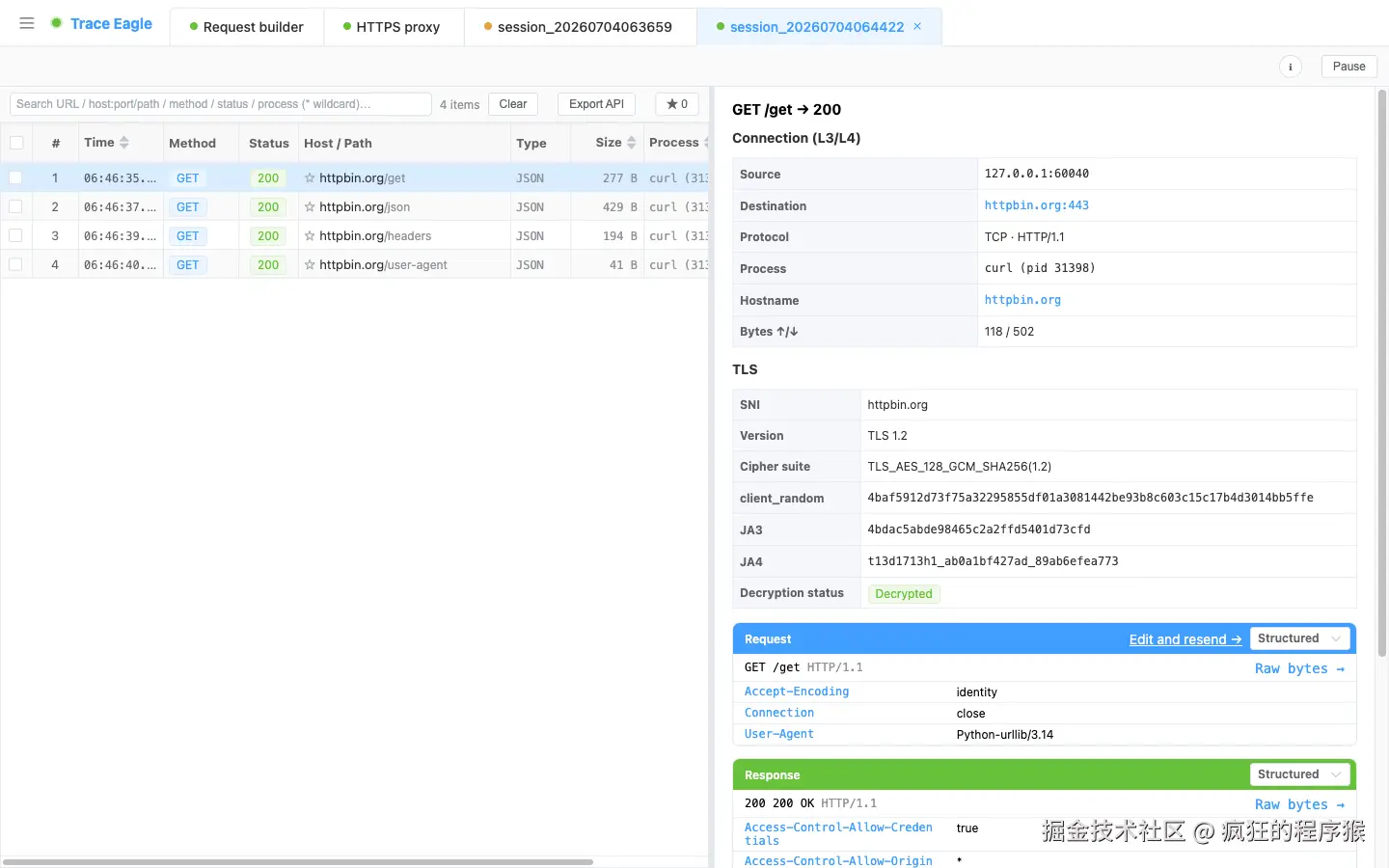Select the JA4 fingerprint value
This screenshot has width=1389, height=868.
(993, 561)
